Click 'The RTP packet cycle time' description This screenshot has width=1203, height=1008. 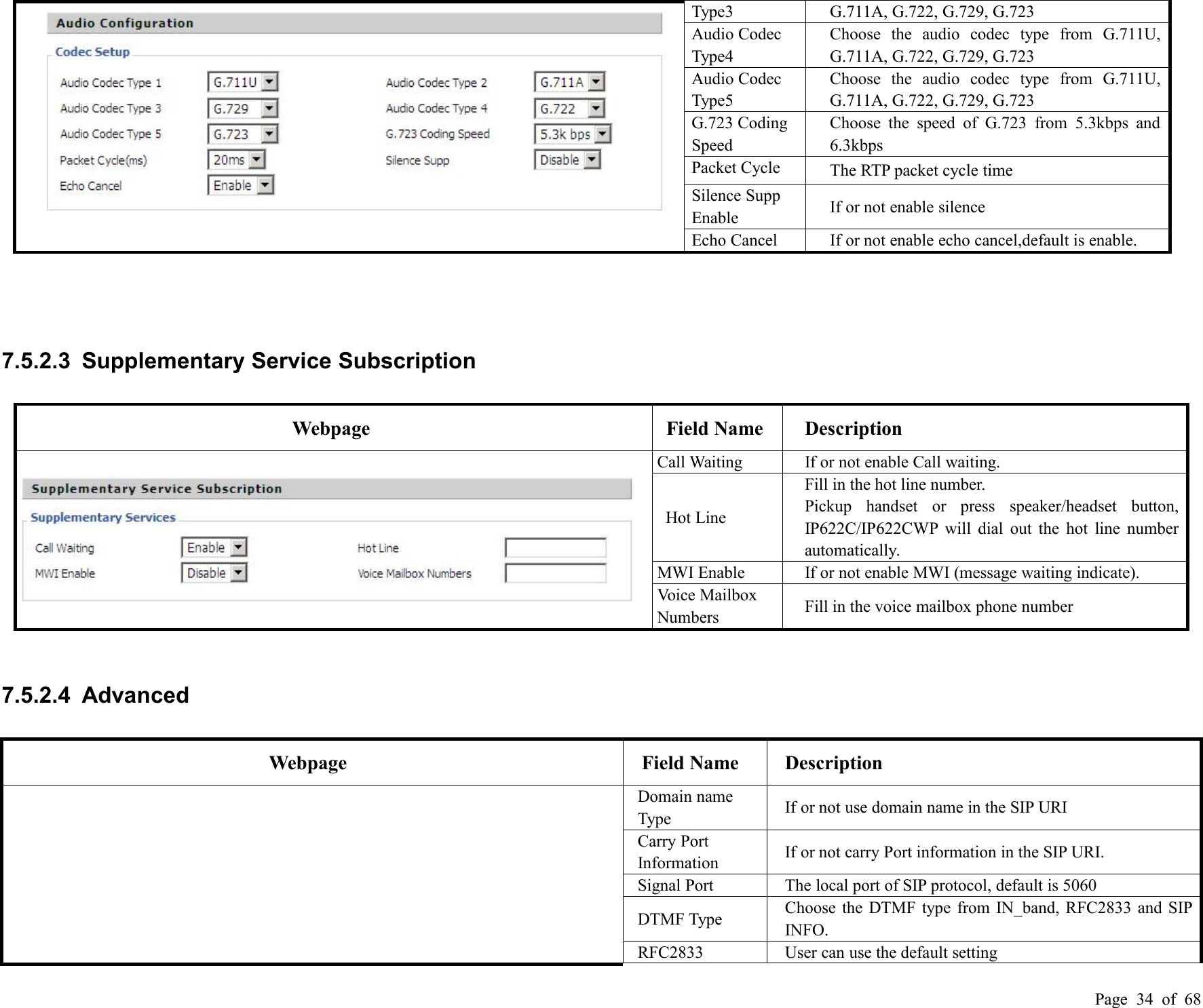click(x=921, y=171)
